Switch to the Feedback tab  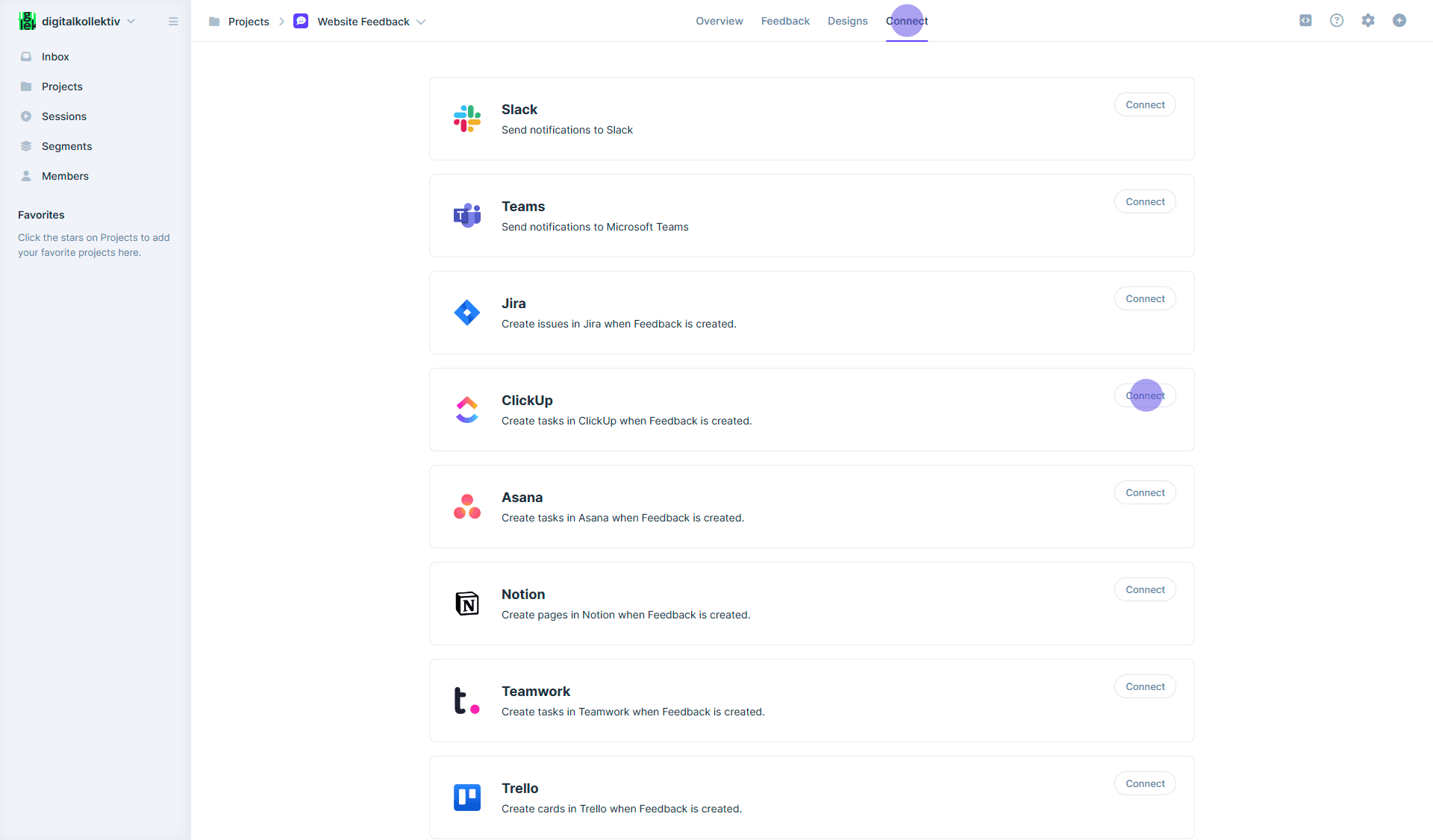click(785, 21)
